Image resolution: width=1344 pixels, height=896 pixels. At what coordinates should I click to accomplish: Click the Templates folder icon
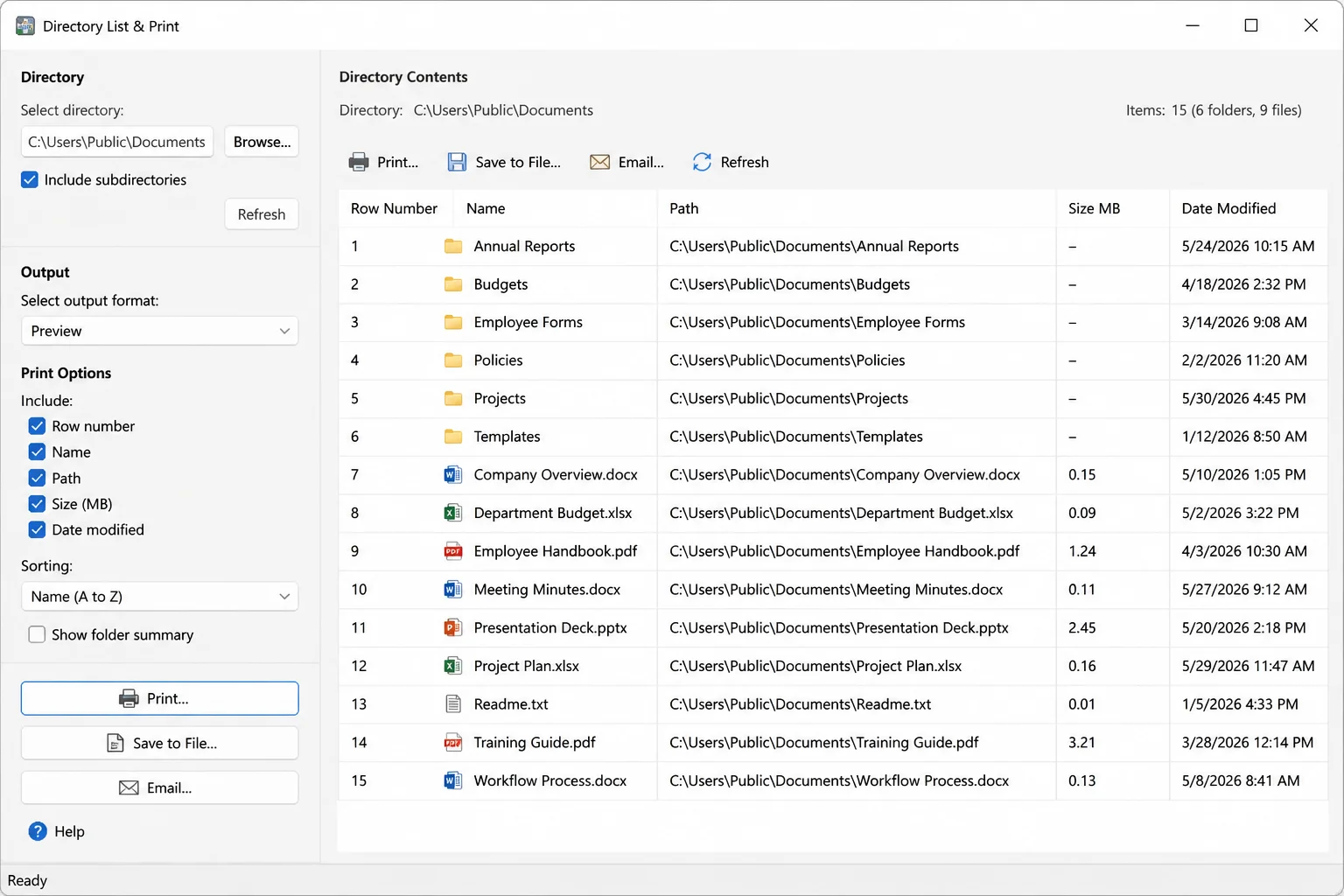tap(453, 437)
